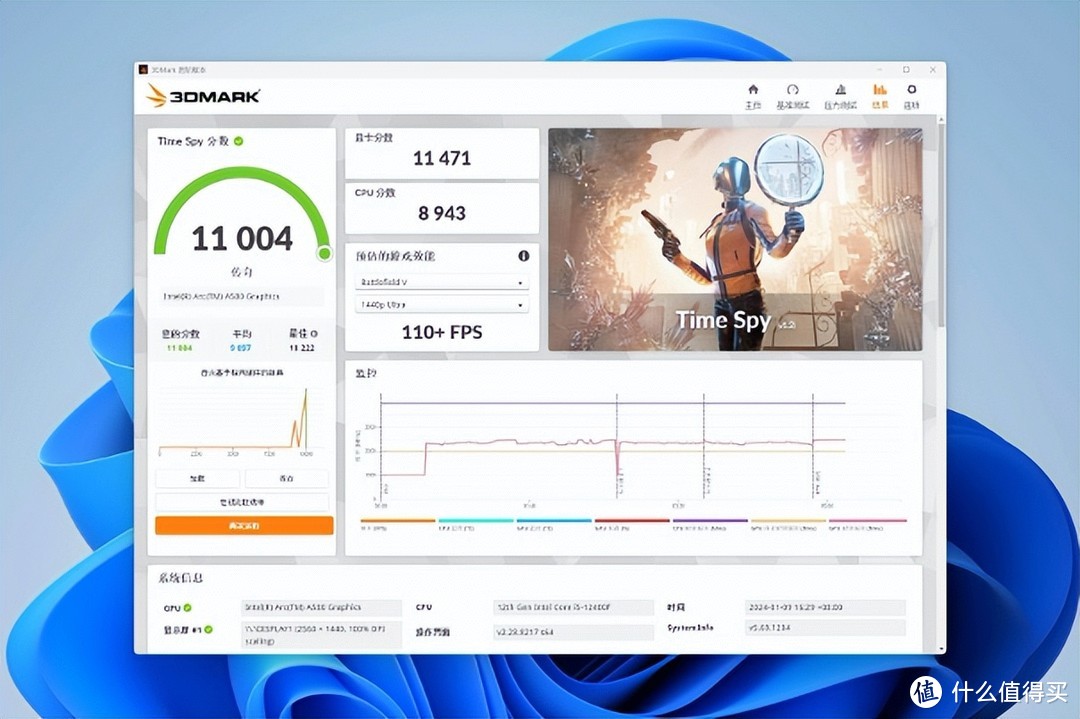1080x719 pixels.
Task: Click the compare results online button
Action: pyautogui.click(x=242, y=502)
